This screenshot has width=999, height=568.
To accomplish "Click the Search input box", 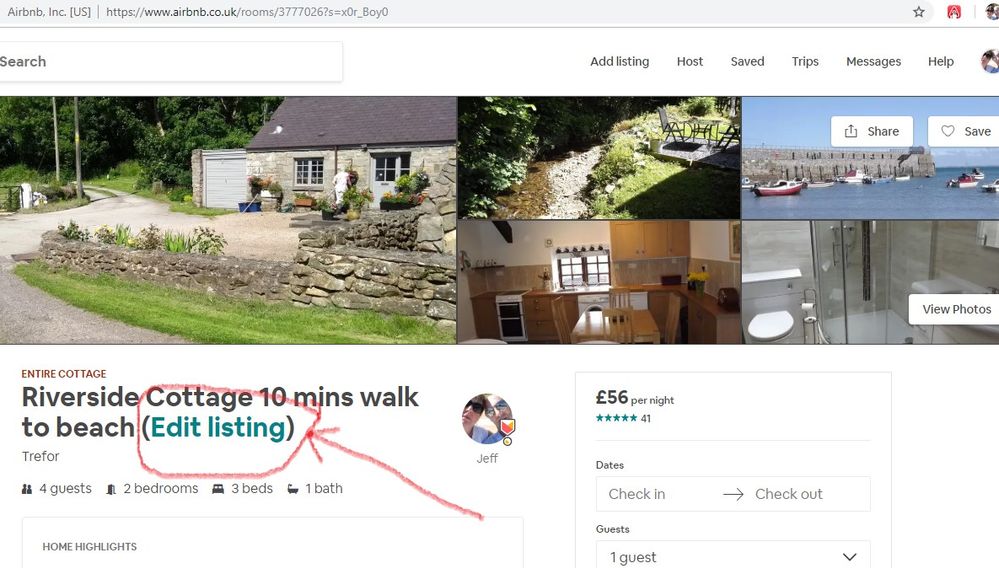I will tap(170, 62).
